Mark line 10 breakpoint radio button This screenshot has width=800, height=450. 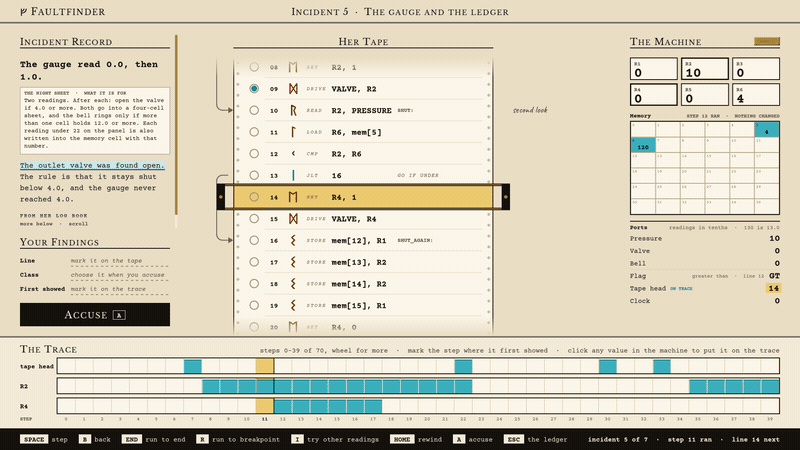coord(254,110)
